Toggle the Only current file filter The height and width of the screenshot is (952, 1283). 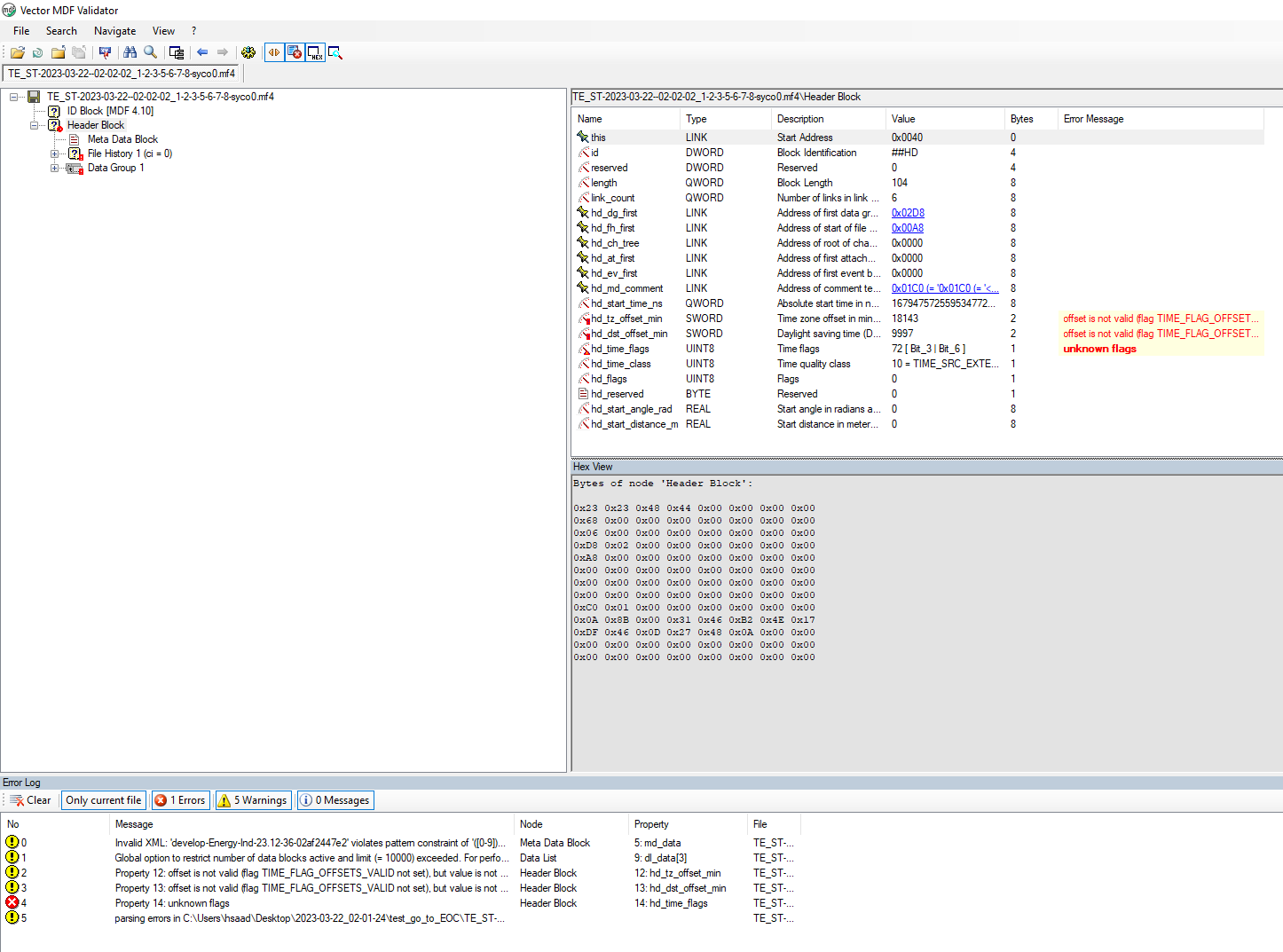(x=103, y=799)
